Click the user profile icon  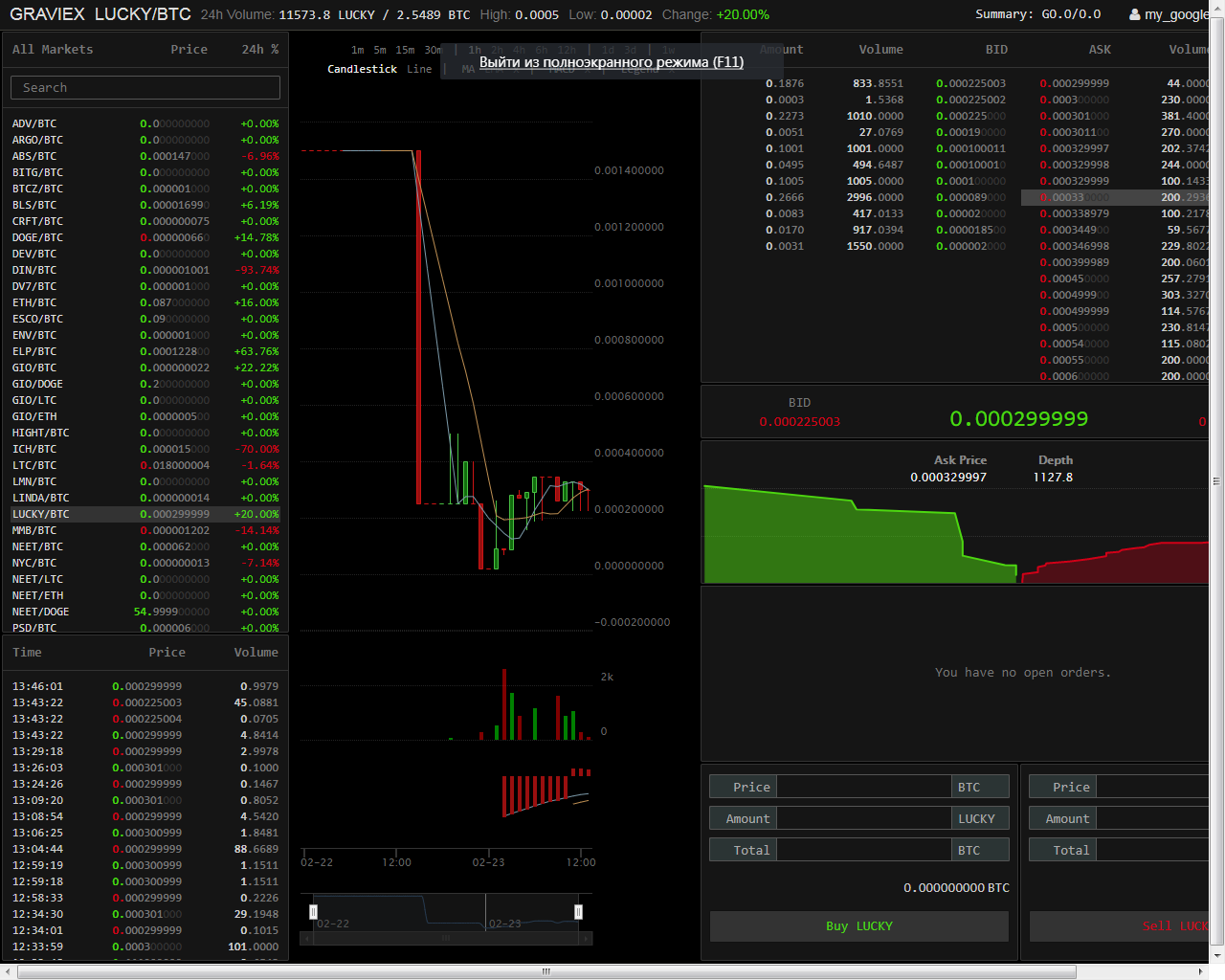(1134, 14)
